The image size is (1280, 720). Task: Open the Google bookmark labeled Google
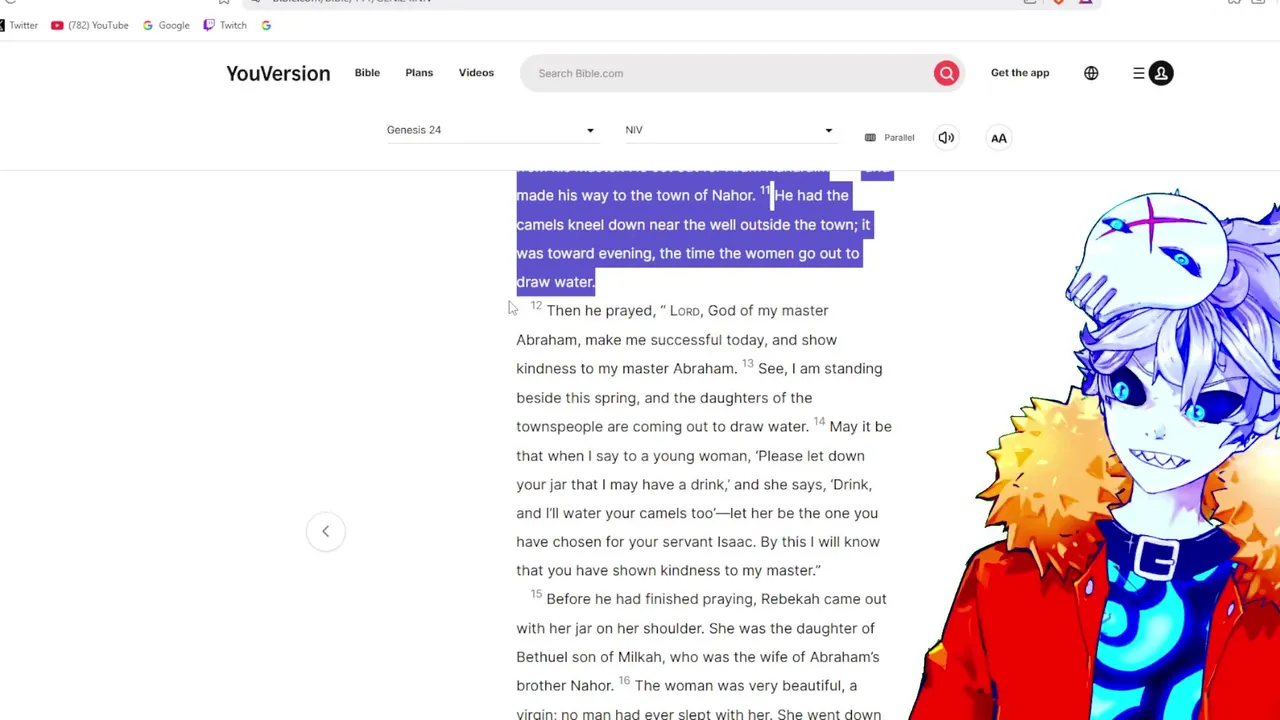pyautogui.click(x=166, y=25)
